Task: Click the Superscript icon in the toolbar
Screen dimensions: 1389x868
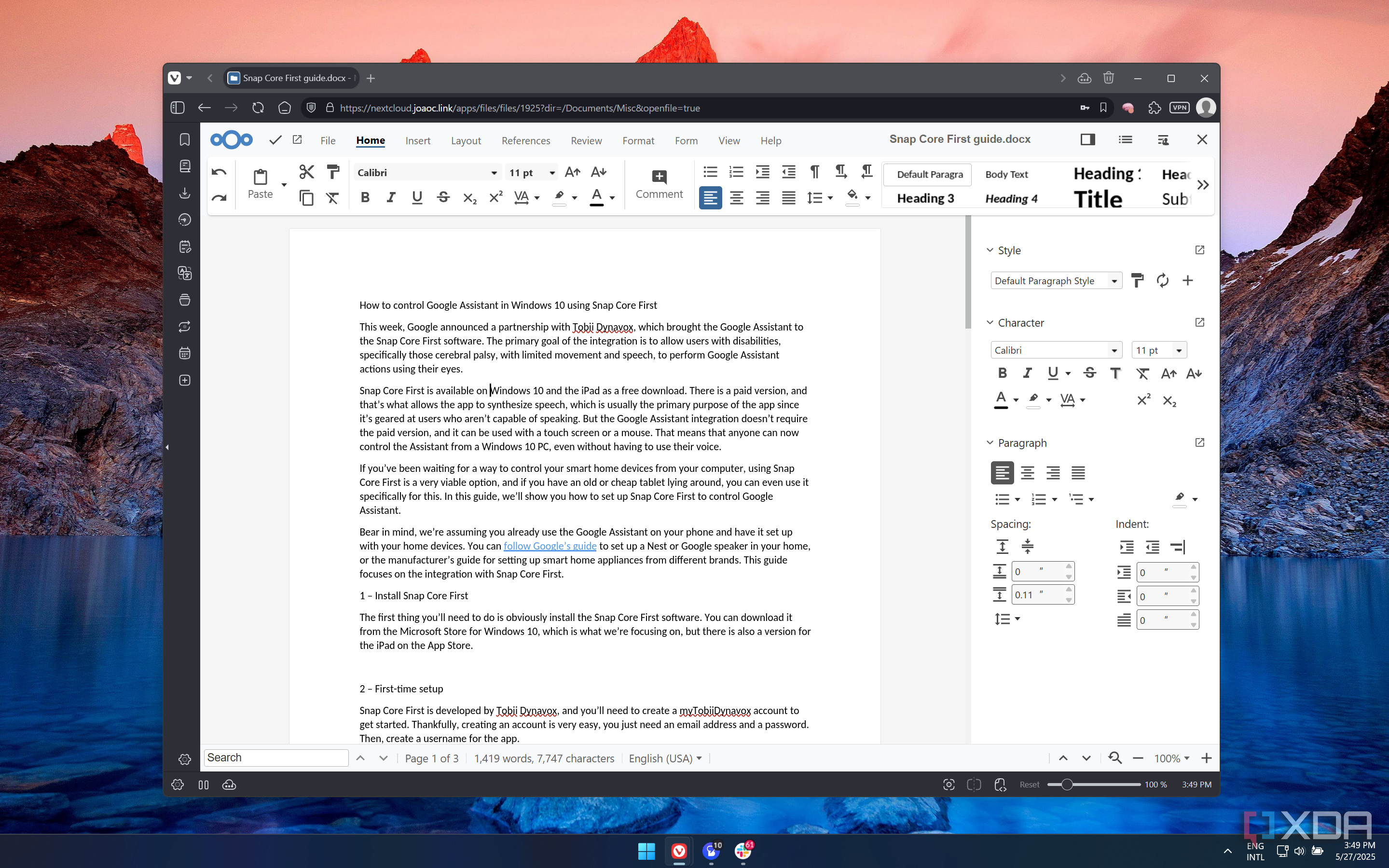Action: [x=495, y=197]
